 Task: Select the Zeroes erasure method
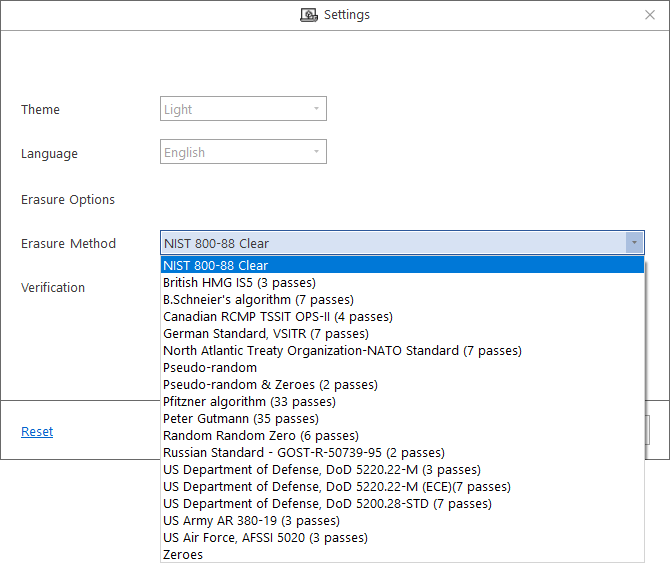(403, 554)
